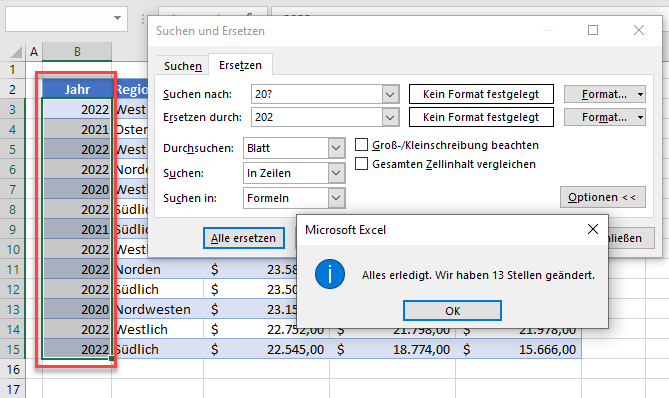This screenshot has width=669, height=398.
Task: Expand the Ersetzen durch history dropdown
Action: pos(390,117)
